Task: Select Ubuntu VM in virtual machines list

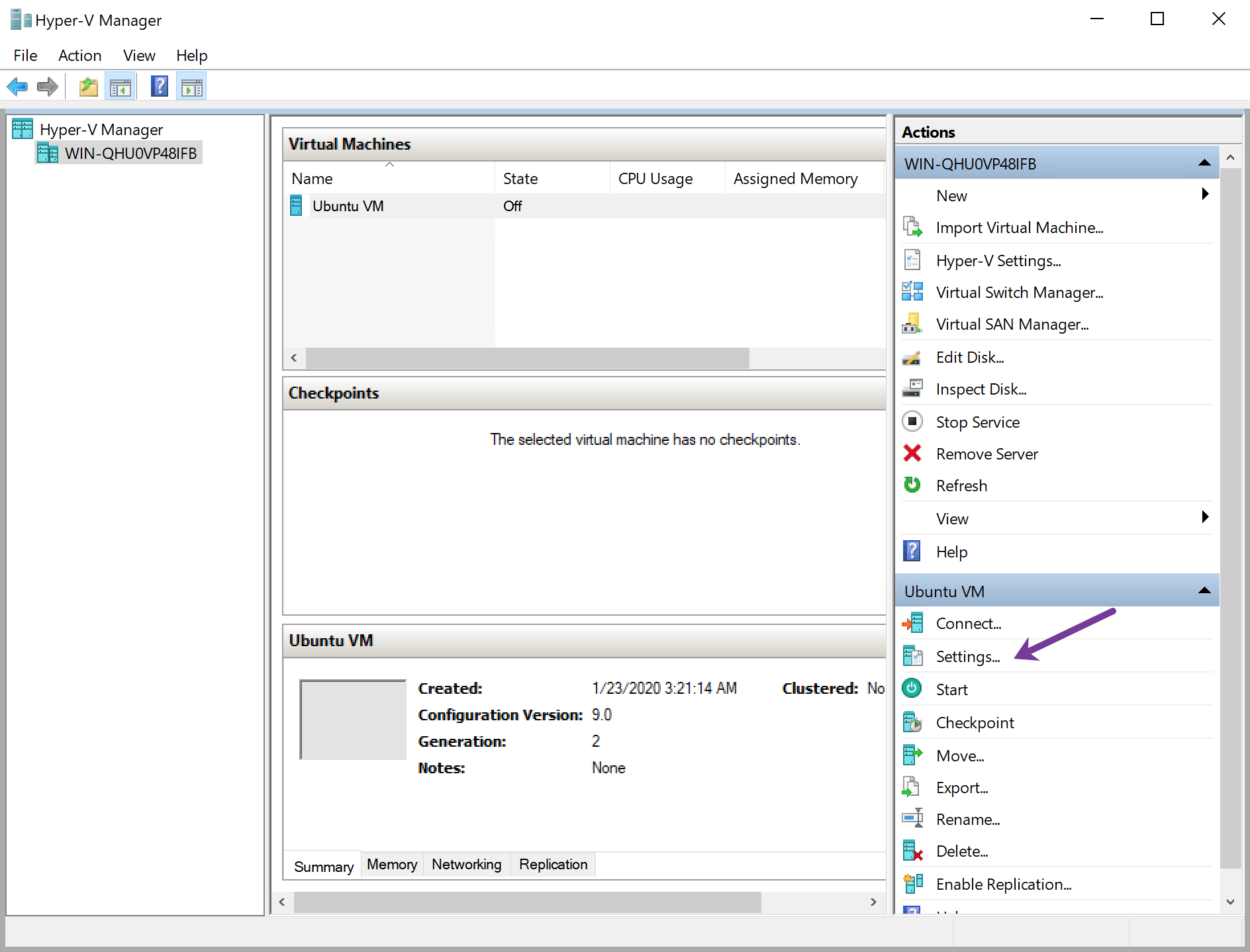Action: point(348,206)
